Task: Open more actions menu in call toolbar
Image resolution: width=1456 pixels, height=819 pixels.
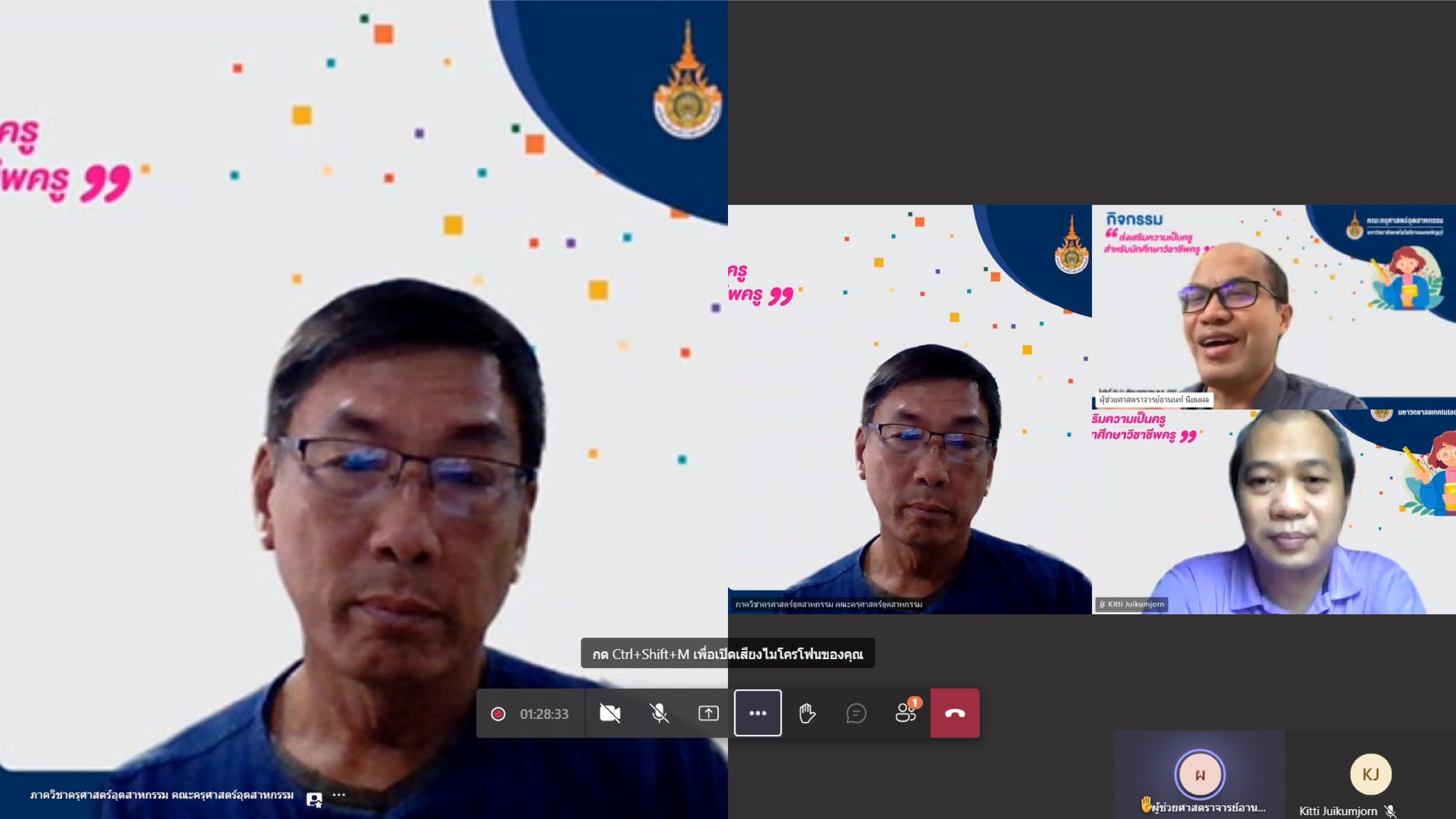Action: [x=758, y=713]
